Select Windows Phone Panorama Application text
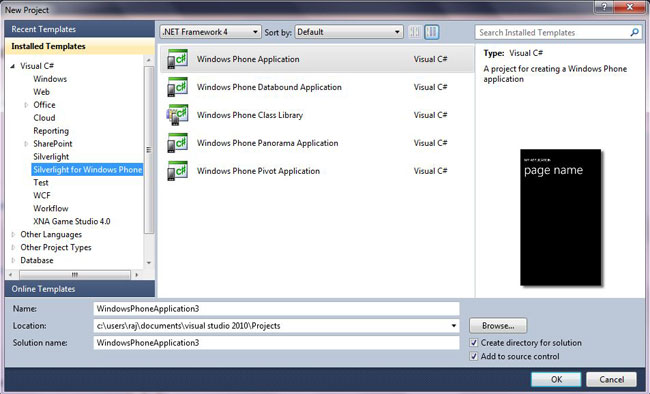The height and width of the screenshot is (394, 650). (x=267, y=143)
